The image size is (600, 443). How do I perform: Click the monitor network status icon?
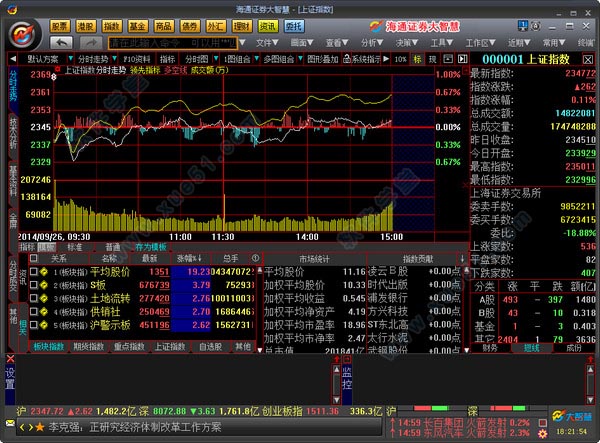point(523,26)
